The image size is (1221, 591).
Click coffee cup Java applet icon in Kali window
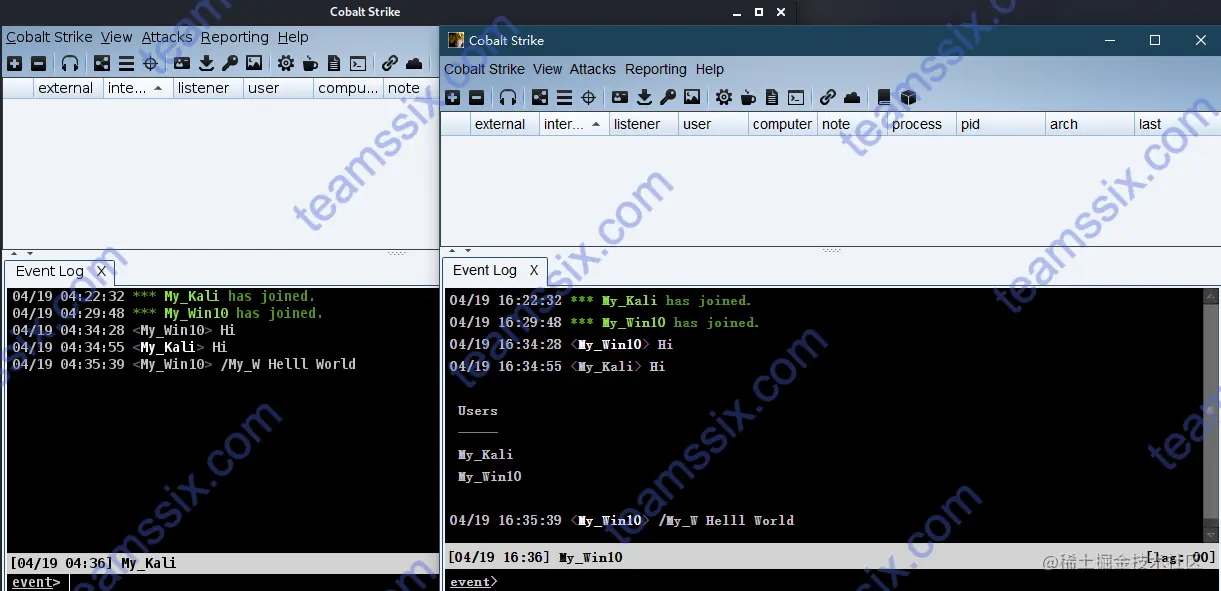pyautogui.click(x=310, y=63)
